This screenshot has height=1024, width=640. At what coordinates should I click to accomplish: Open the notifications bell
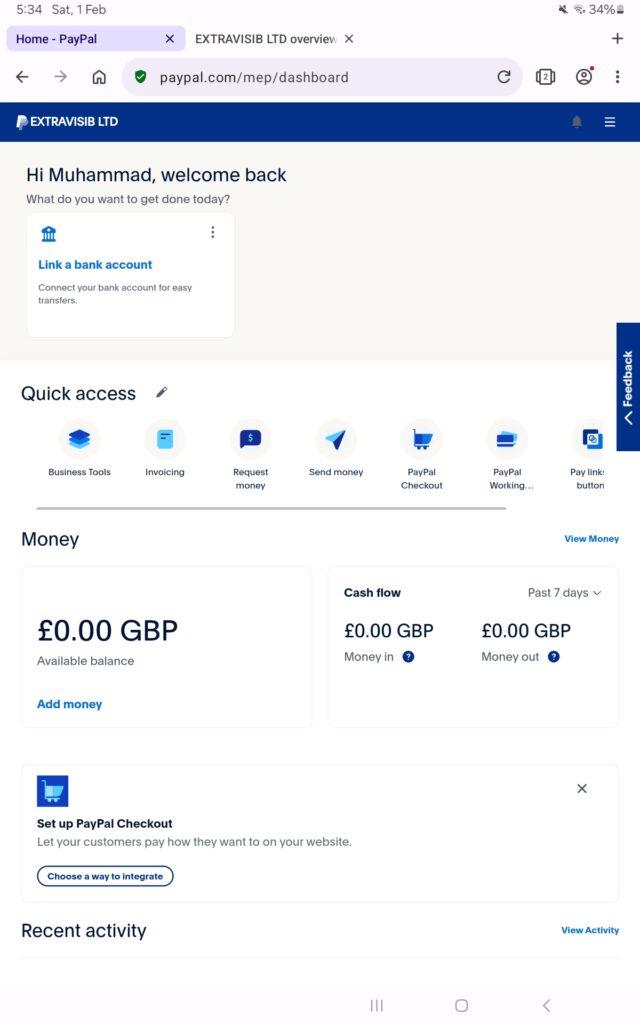click(577, 122)
